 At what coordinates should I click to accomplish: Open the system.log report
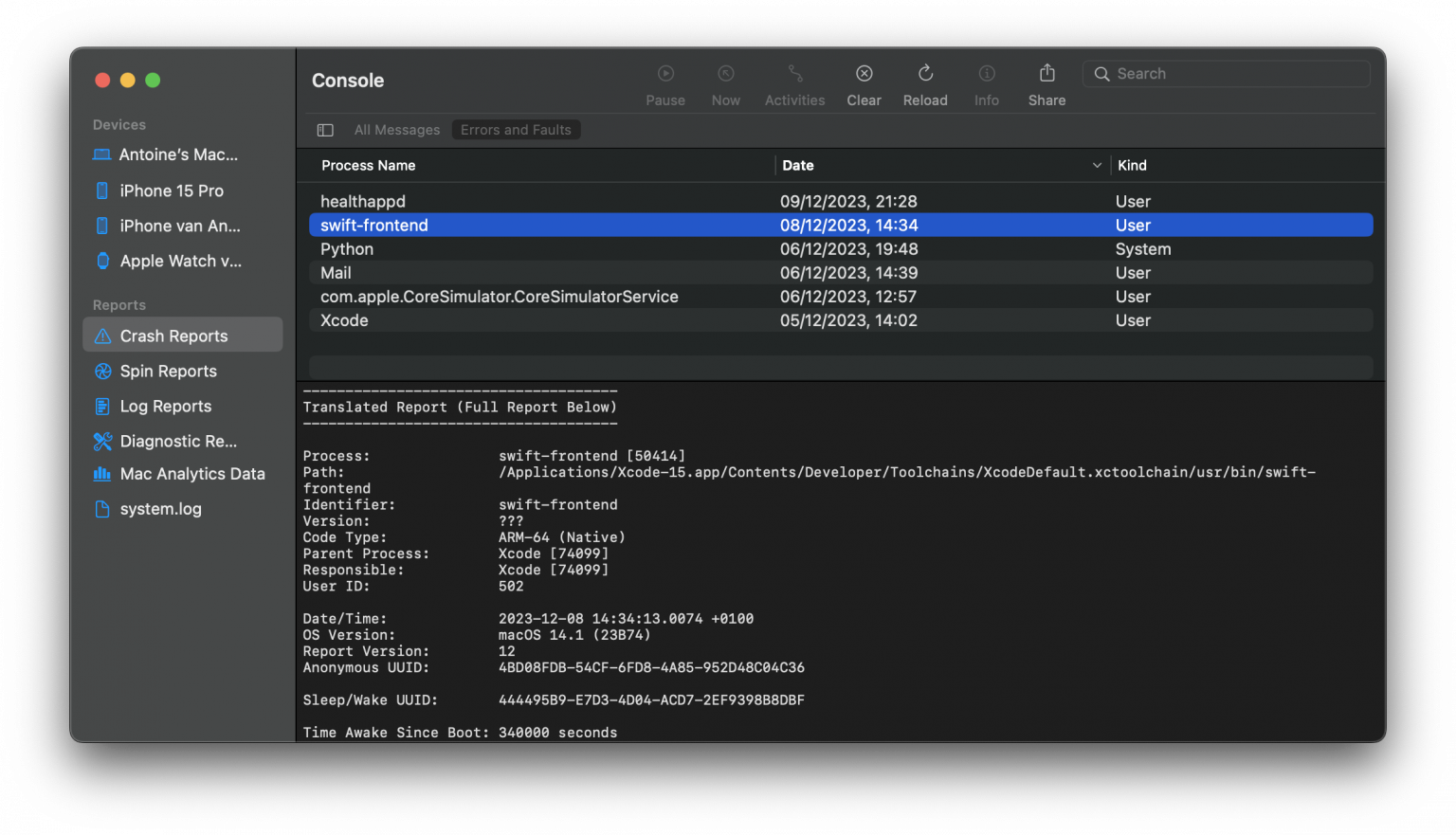pyautogui.click(x=160, y=508)
